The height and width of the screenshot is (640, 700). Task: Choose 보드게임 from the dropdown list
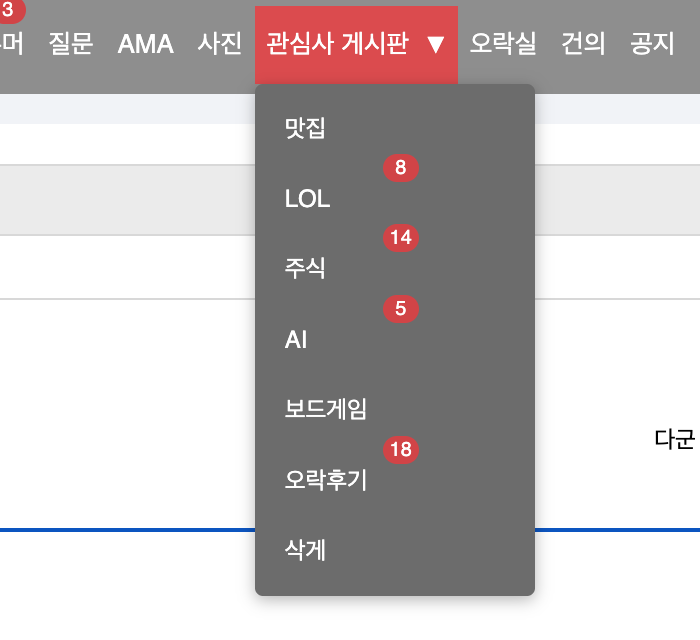pyautogui.click(x=326, y=410)
